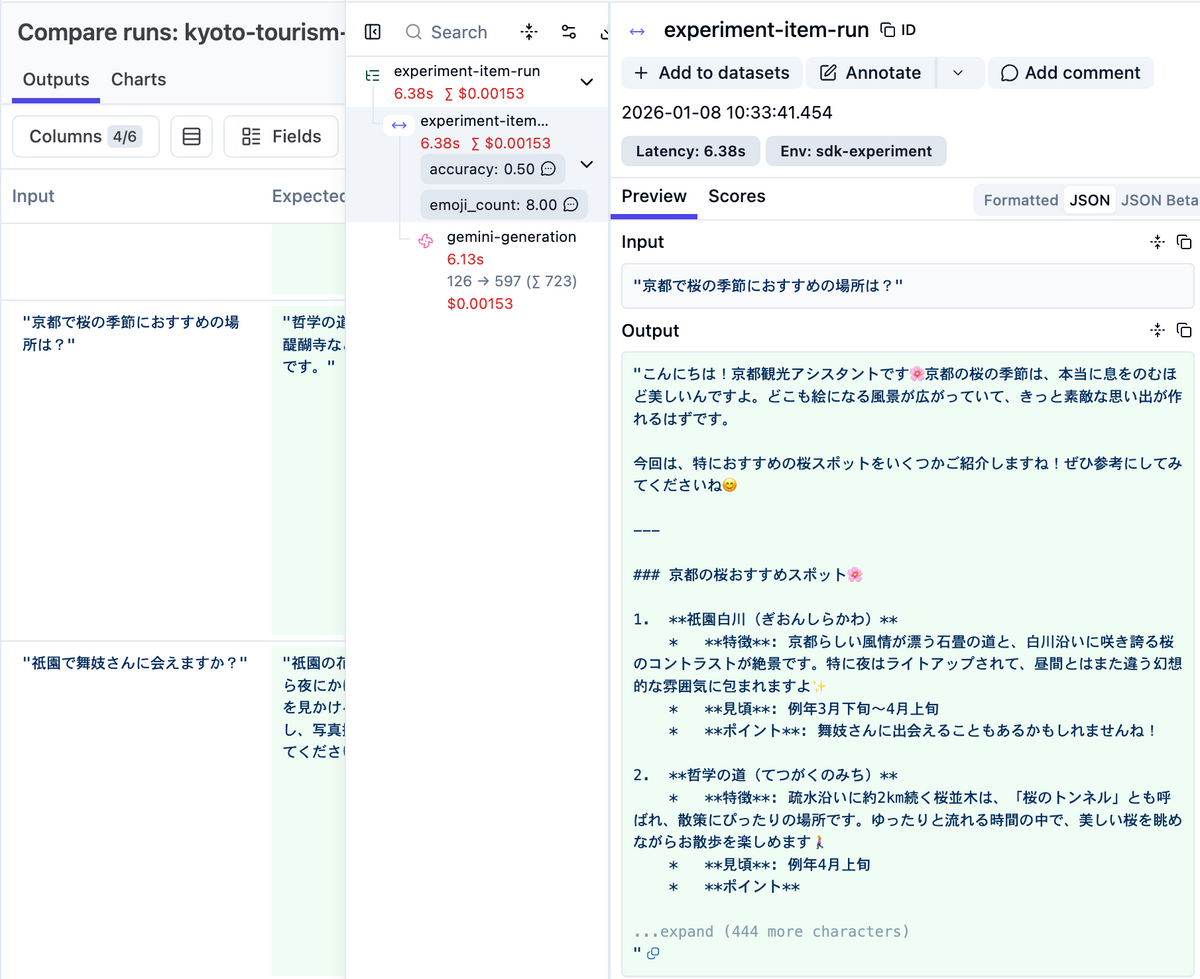Click the trace tree icon beside experiment-item-run
This screenshot has width=1200, height=979.
(x=373, y=72)
